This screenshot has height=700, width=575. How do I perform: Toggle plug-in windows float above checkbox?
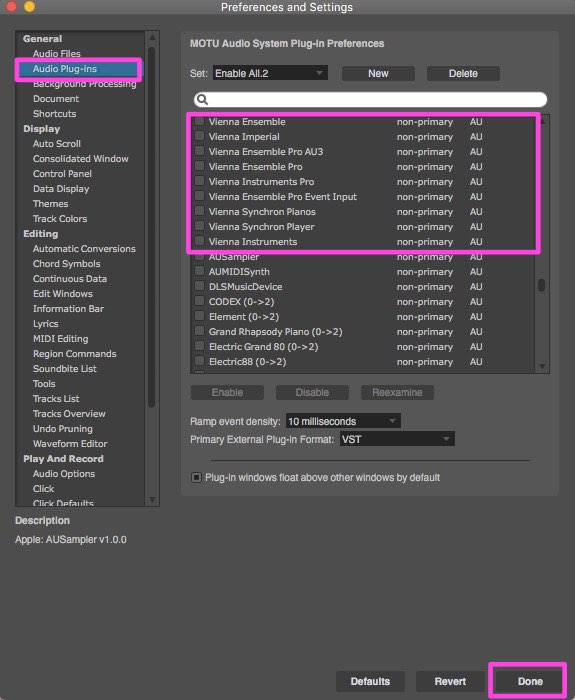(196, 477)
